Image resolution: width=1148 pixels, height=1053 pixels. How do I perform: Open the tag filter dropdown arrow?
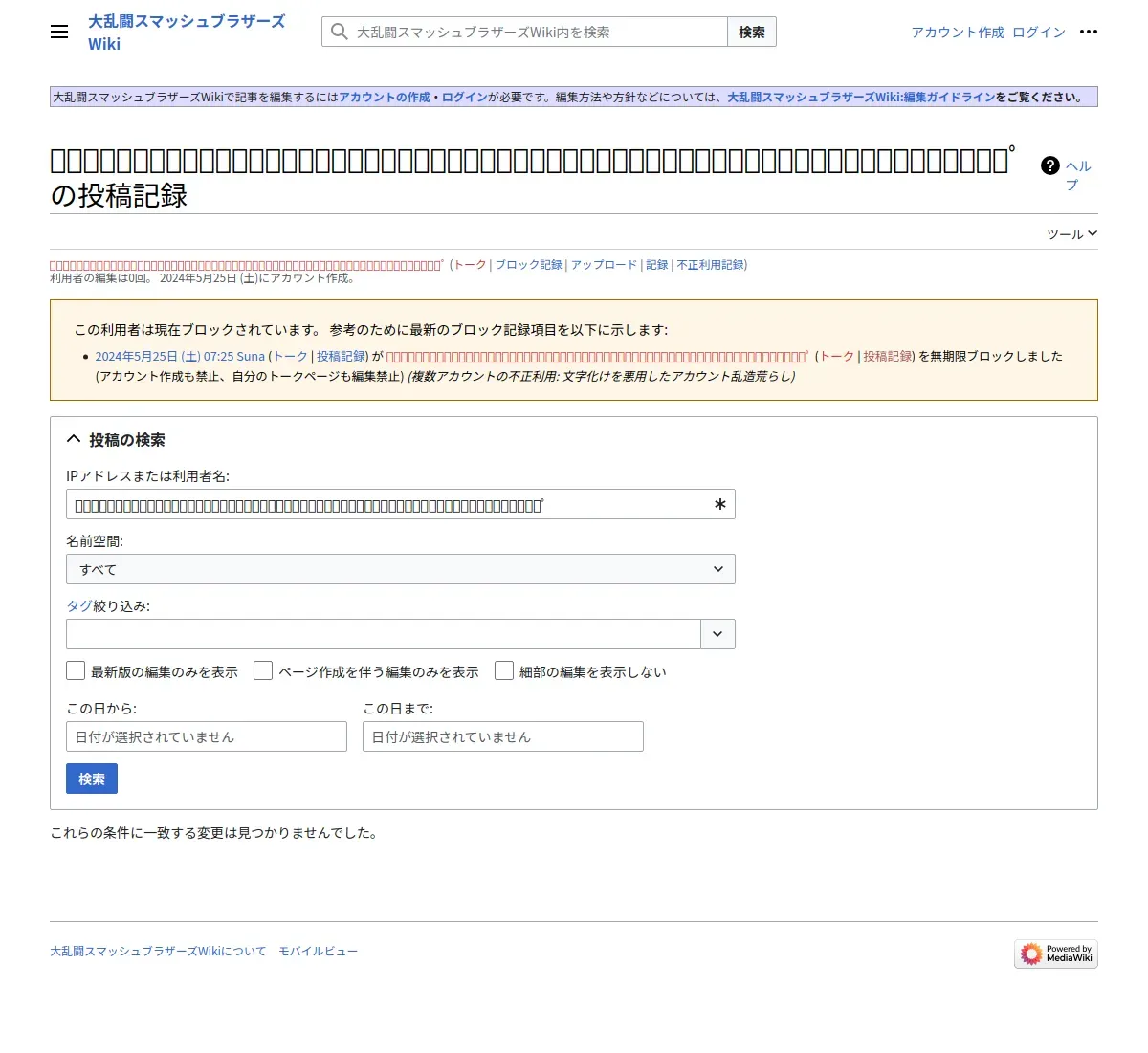click(x=718, y=634)
